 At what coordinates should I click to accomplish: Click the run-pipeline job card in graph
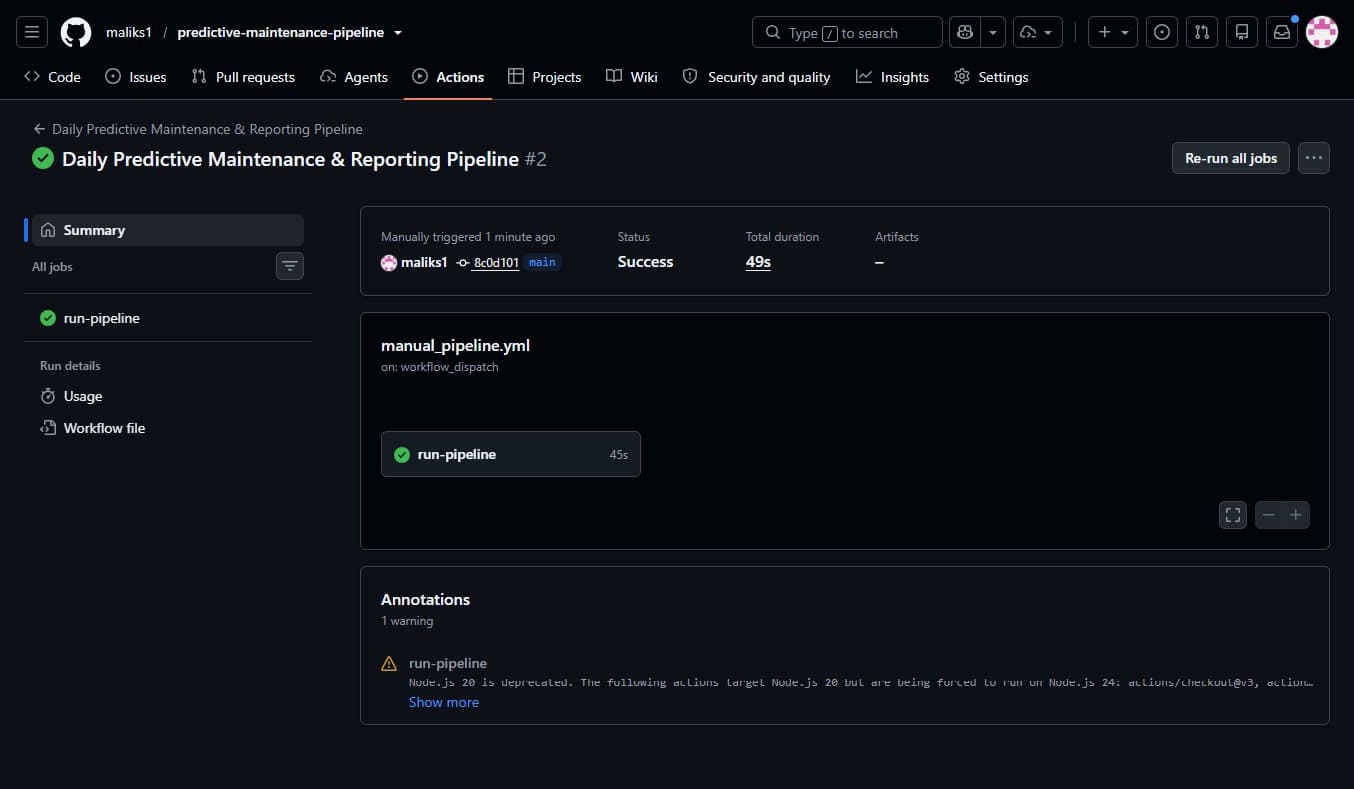point(511,454)
